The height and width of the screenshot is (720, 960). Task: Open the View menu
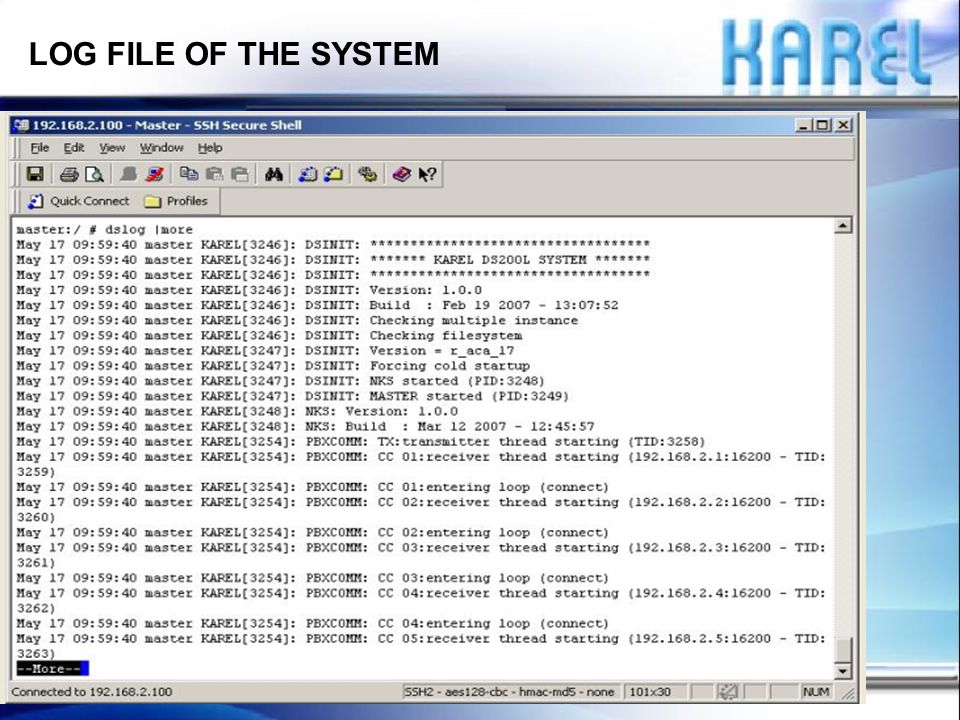112,148
